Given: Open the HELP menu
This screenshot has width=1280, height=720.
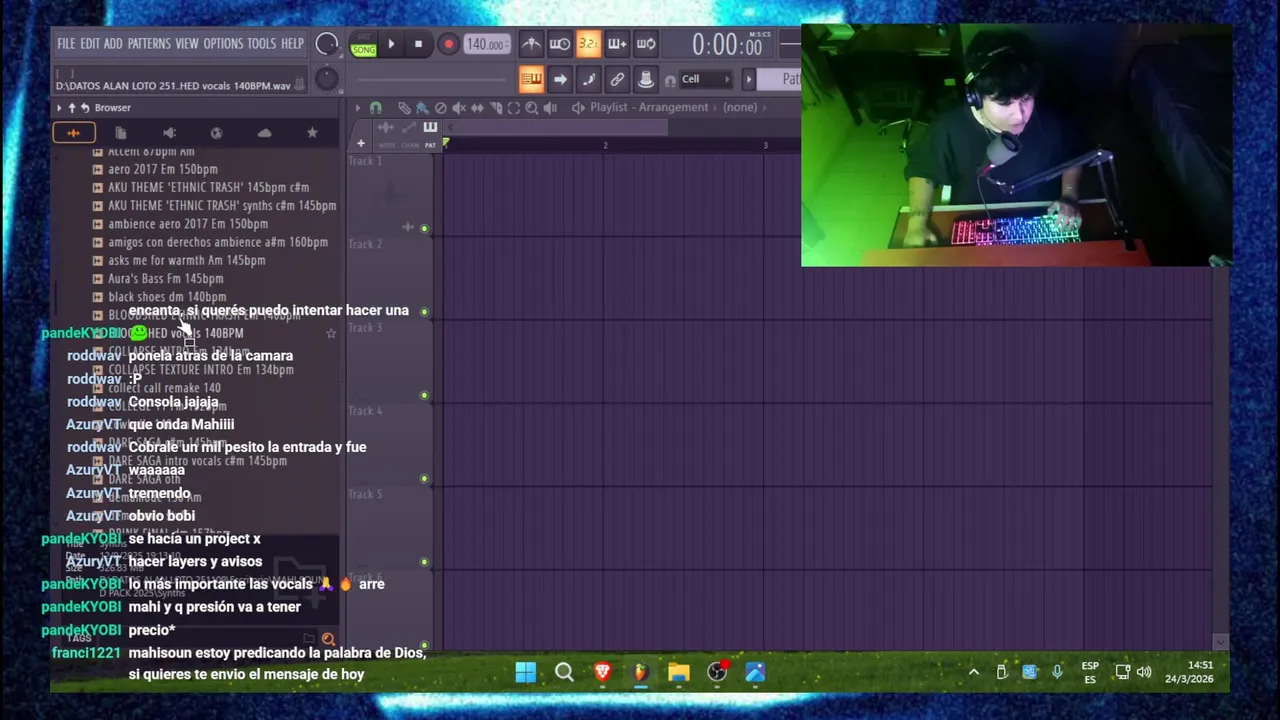Looking at the screenshot, I should [x=292, y=44].
